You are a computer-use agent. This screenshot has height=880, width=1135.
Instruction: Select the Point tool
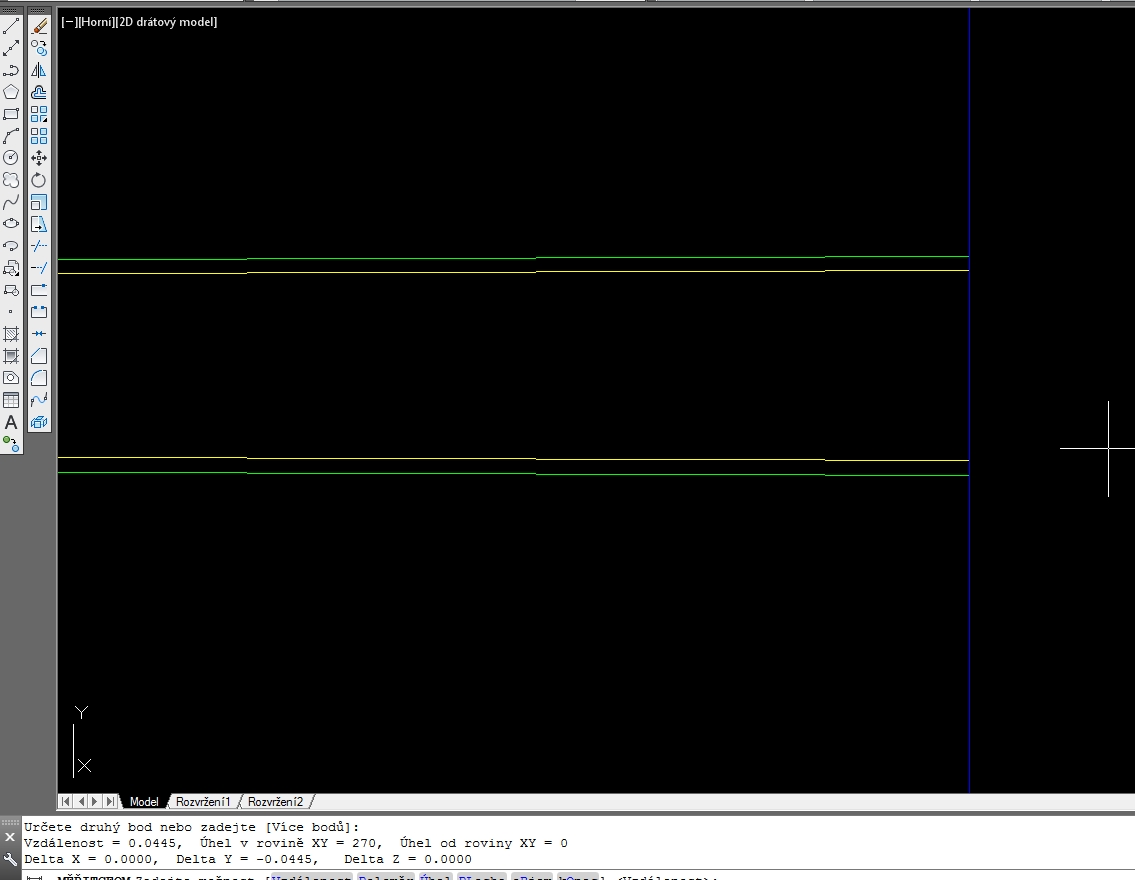click(x=11, y=312)
